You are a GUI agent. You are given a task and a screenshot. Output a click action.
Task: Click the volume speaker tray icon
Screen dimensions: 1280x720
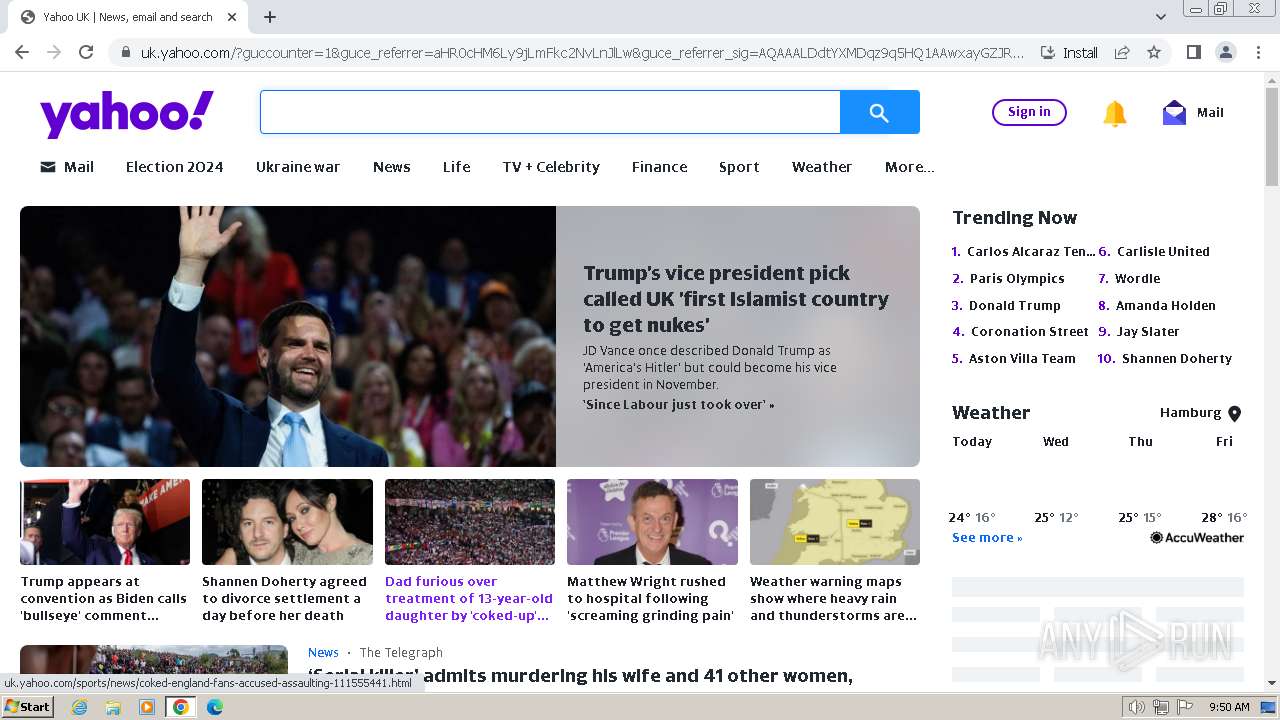(1137, 707)
